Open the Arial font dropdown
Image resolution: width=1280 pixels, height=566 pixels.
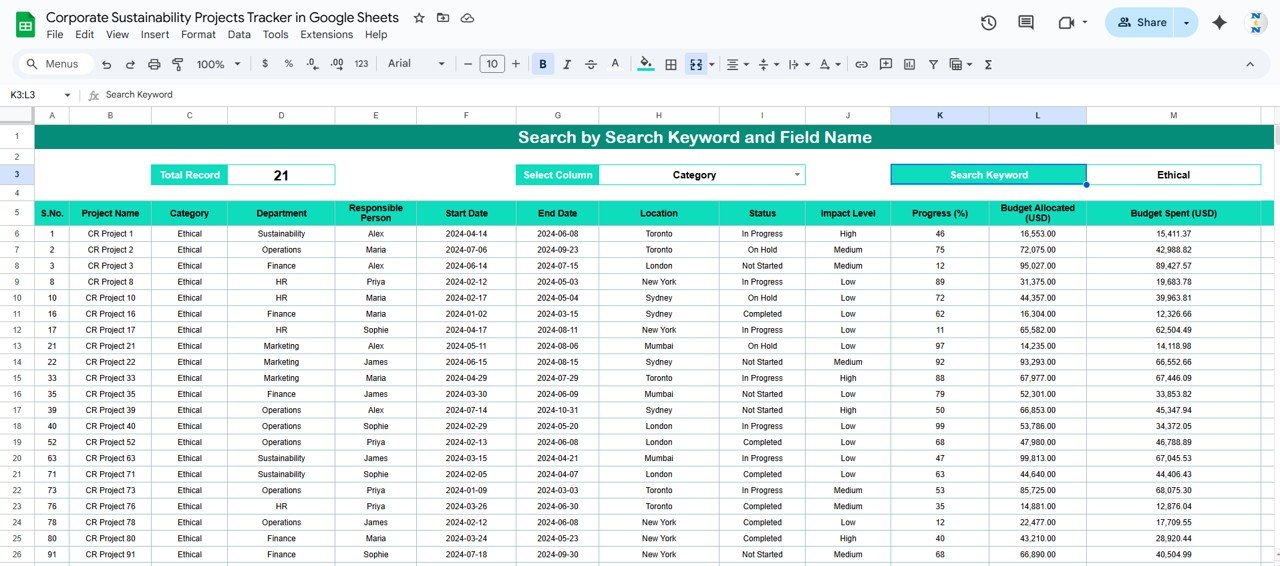click(416, 64)
